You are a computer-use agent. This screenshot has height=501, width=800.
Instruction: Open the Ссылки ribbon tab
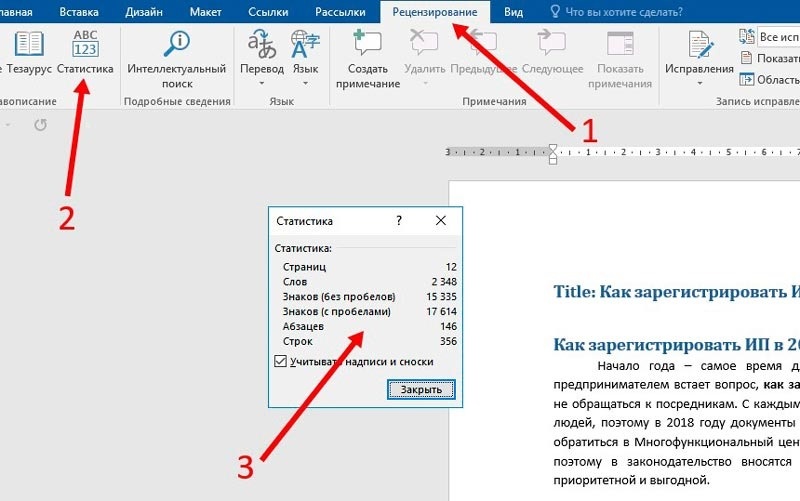pos(268,12)
